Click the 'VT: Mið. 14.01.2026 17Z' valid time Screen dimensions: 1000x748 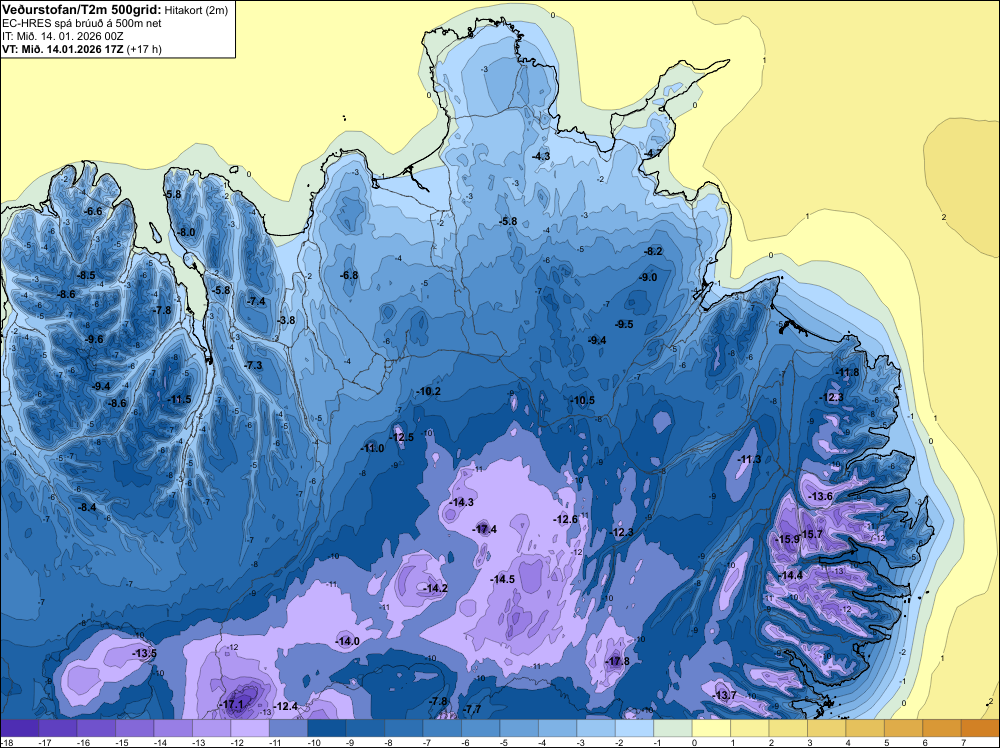63,49
